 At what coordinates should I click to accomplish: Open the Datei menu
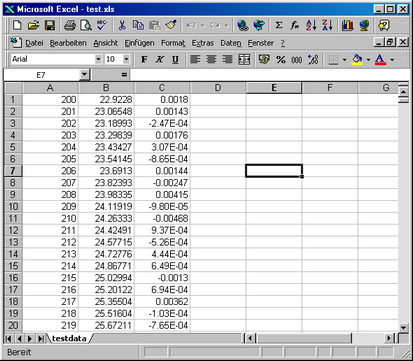(34, 43)
